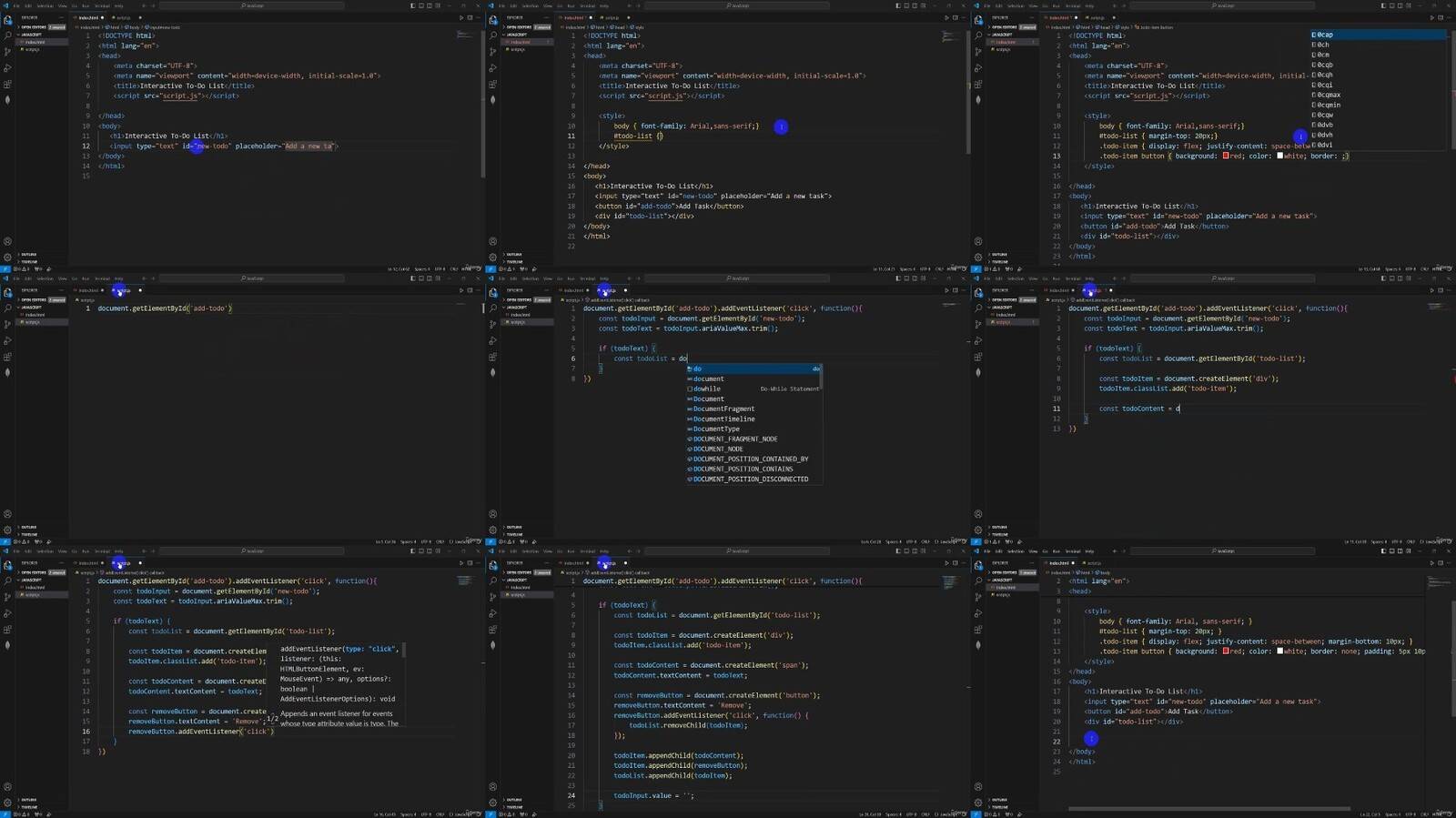The height and width of the screenshot is (818, 1456).
Task: Toggle Secondary Side Bar in middle-right window
Action: 1400,278
